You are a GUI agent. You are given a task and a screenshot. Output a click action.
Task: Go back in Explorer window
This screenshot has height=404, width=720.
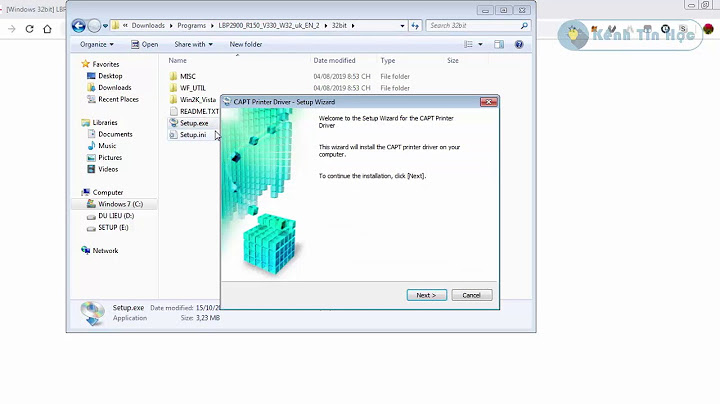tap(79, 26)
